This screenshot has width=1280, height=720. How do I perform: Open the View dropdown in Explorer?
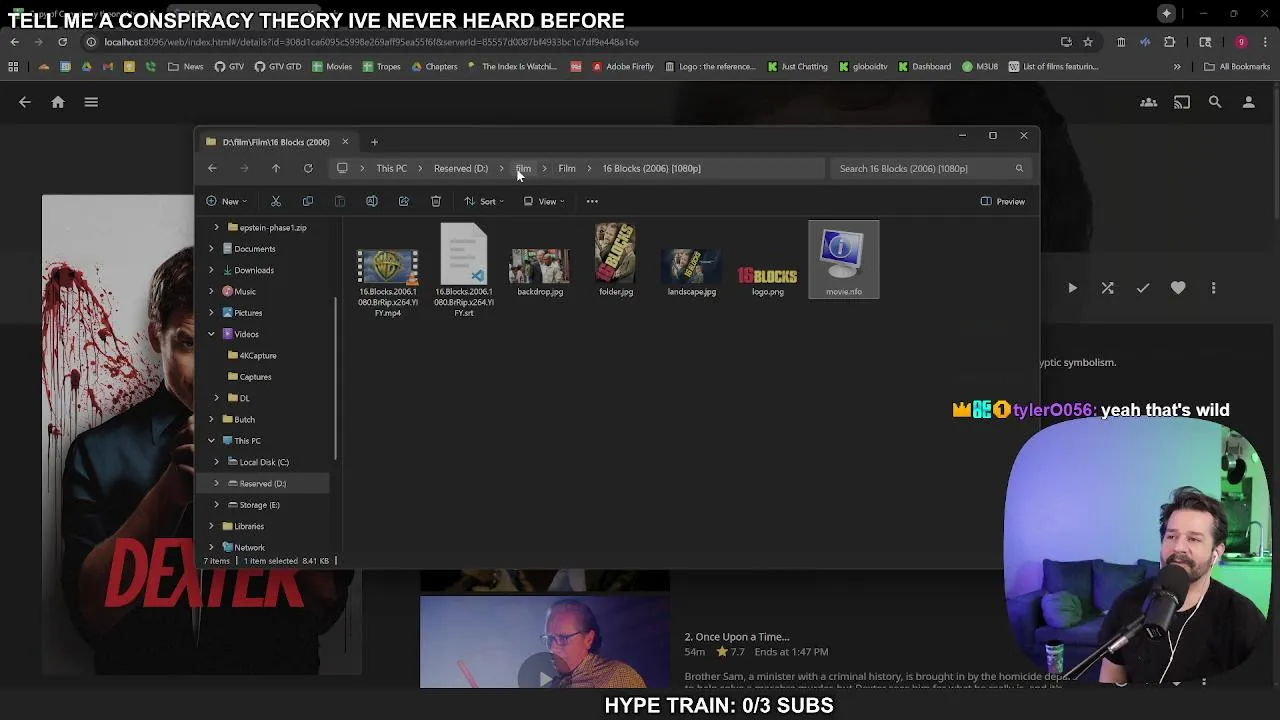point(544,201)
